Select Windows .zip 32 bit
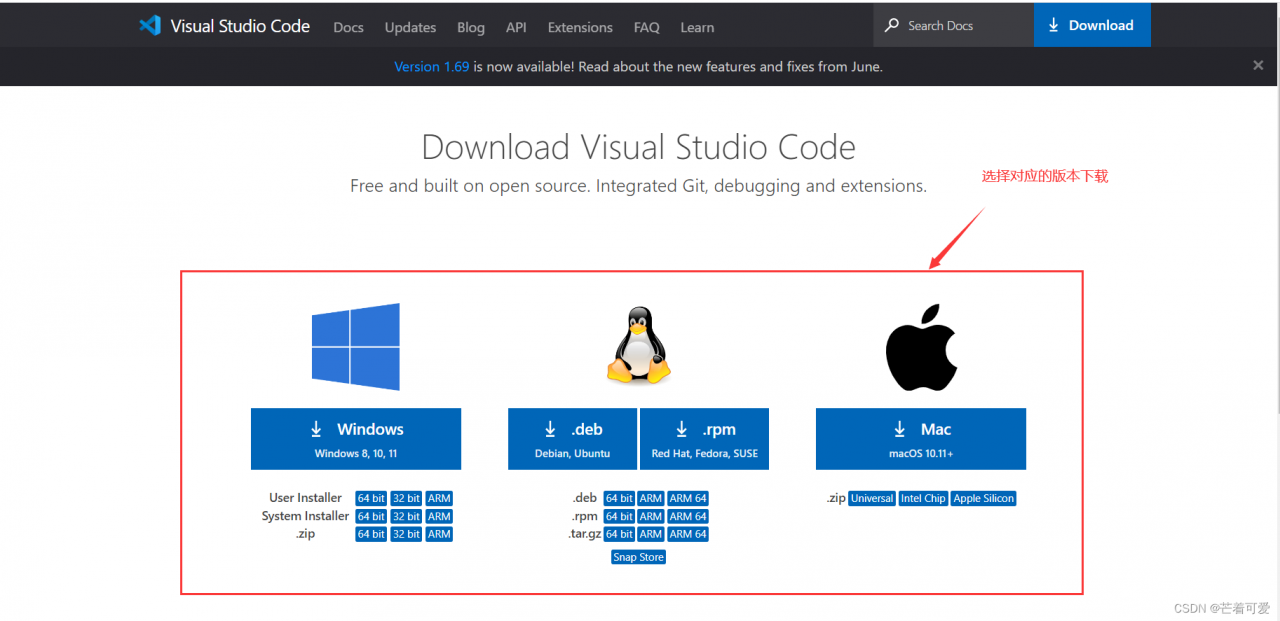This screenshot has height=621, width=1280. (x=406, y=534)
